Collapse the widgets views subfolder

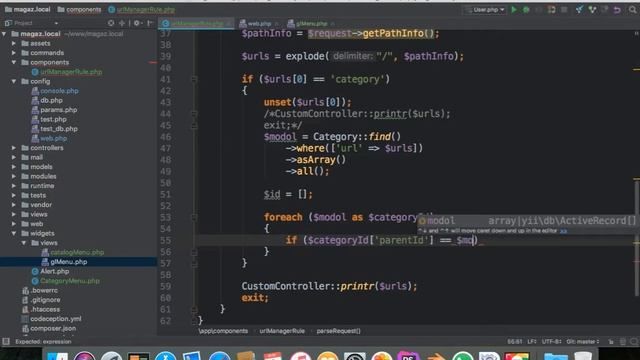point(24,243)
